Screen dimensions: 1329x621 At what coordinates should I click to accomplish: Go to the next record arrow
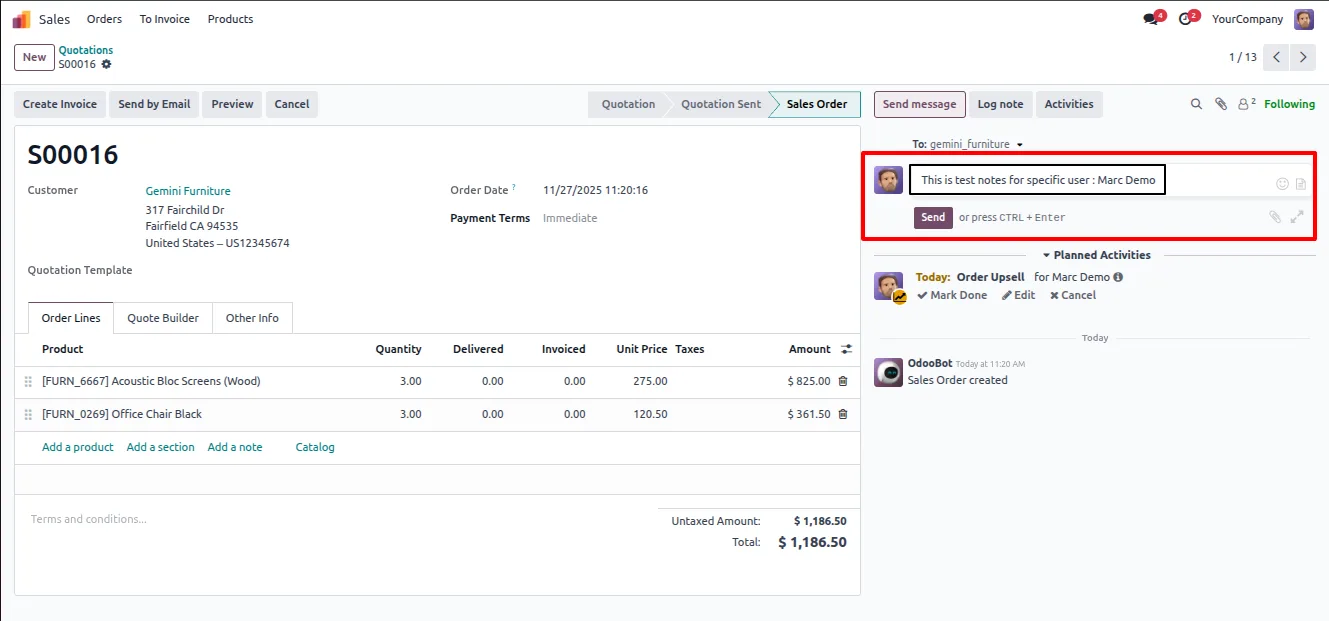click(1302, 57)
